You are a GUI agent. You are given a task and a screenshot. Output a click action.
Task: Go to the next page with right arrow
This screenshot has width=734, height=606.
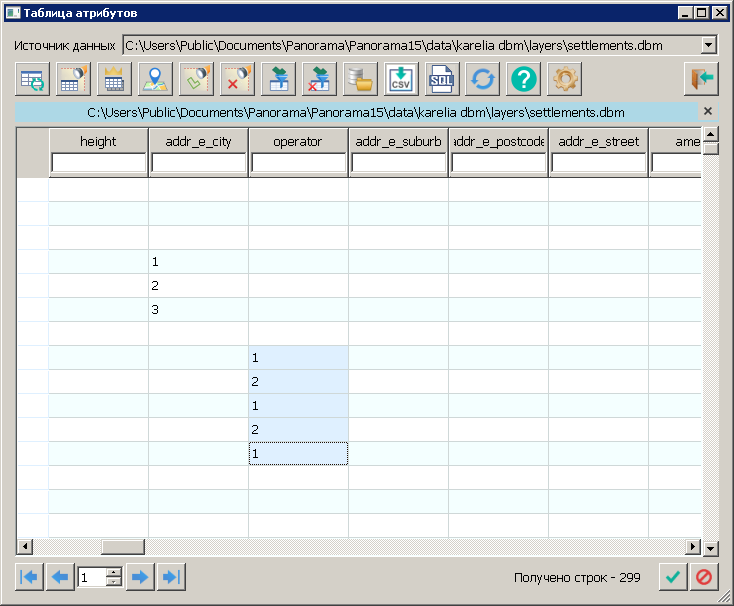click(140, 577)
